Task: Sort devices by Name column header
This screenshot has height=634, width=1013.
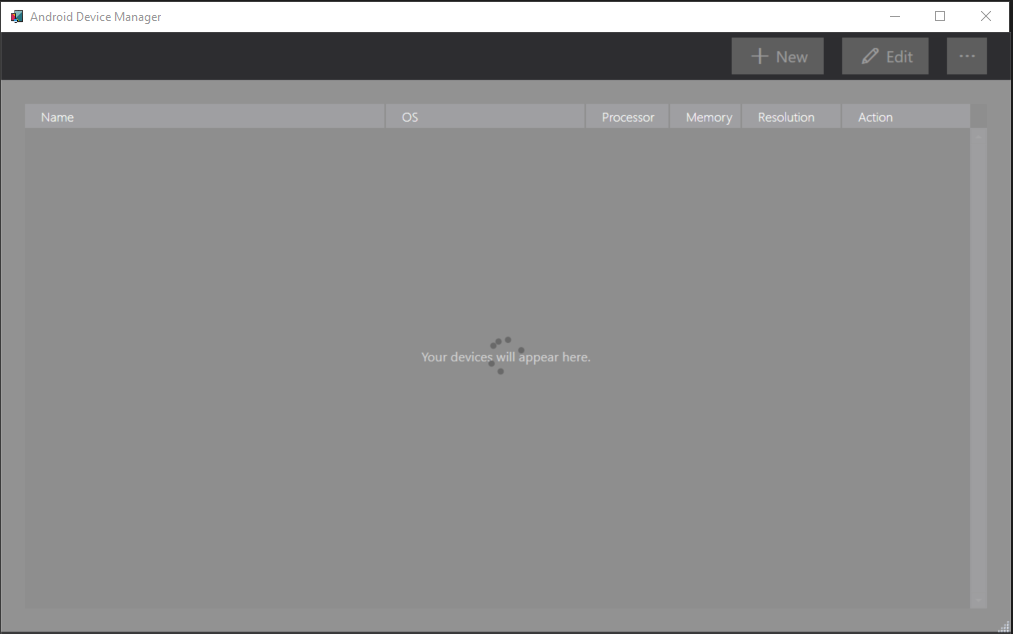Action: (x=205, y=117)
